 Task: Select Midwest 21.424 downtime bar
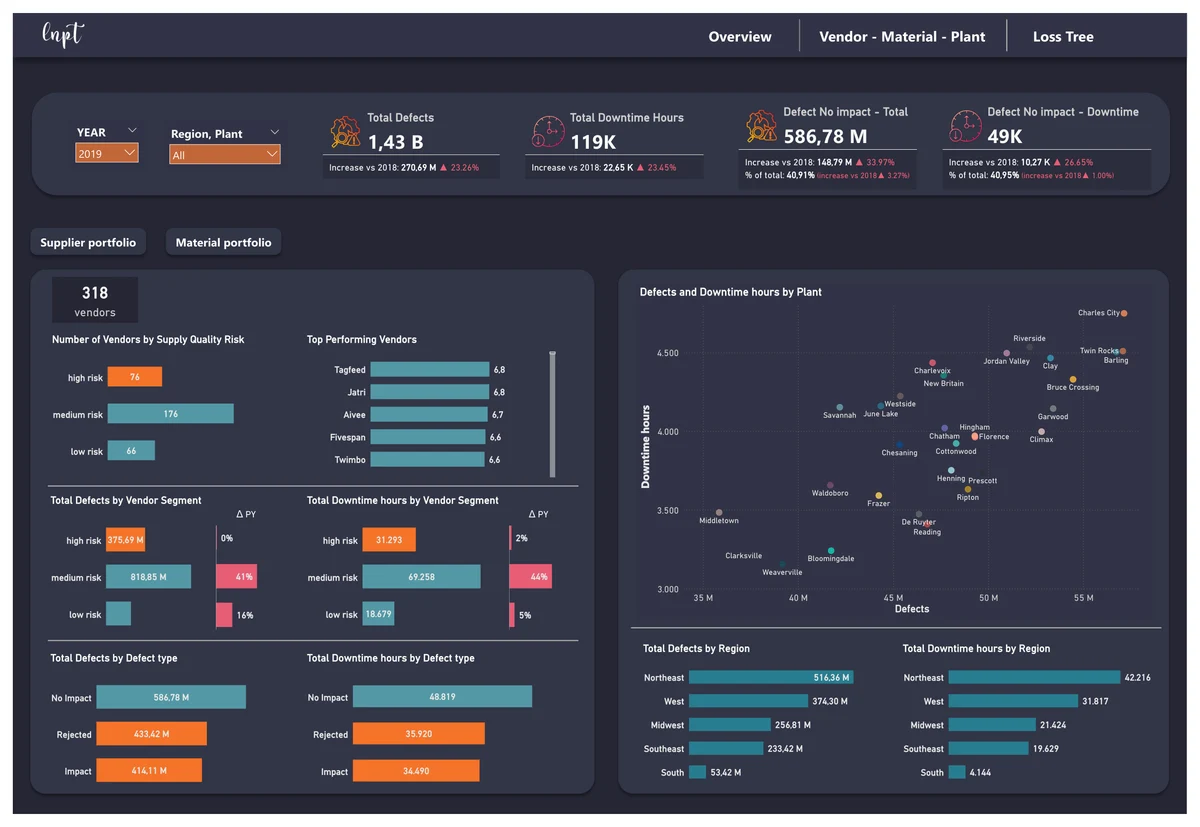(x=992, y=725)
